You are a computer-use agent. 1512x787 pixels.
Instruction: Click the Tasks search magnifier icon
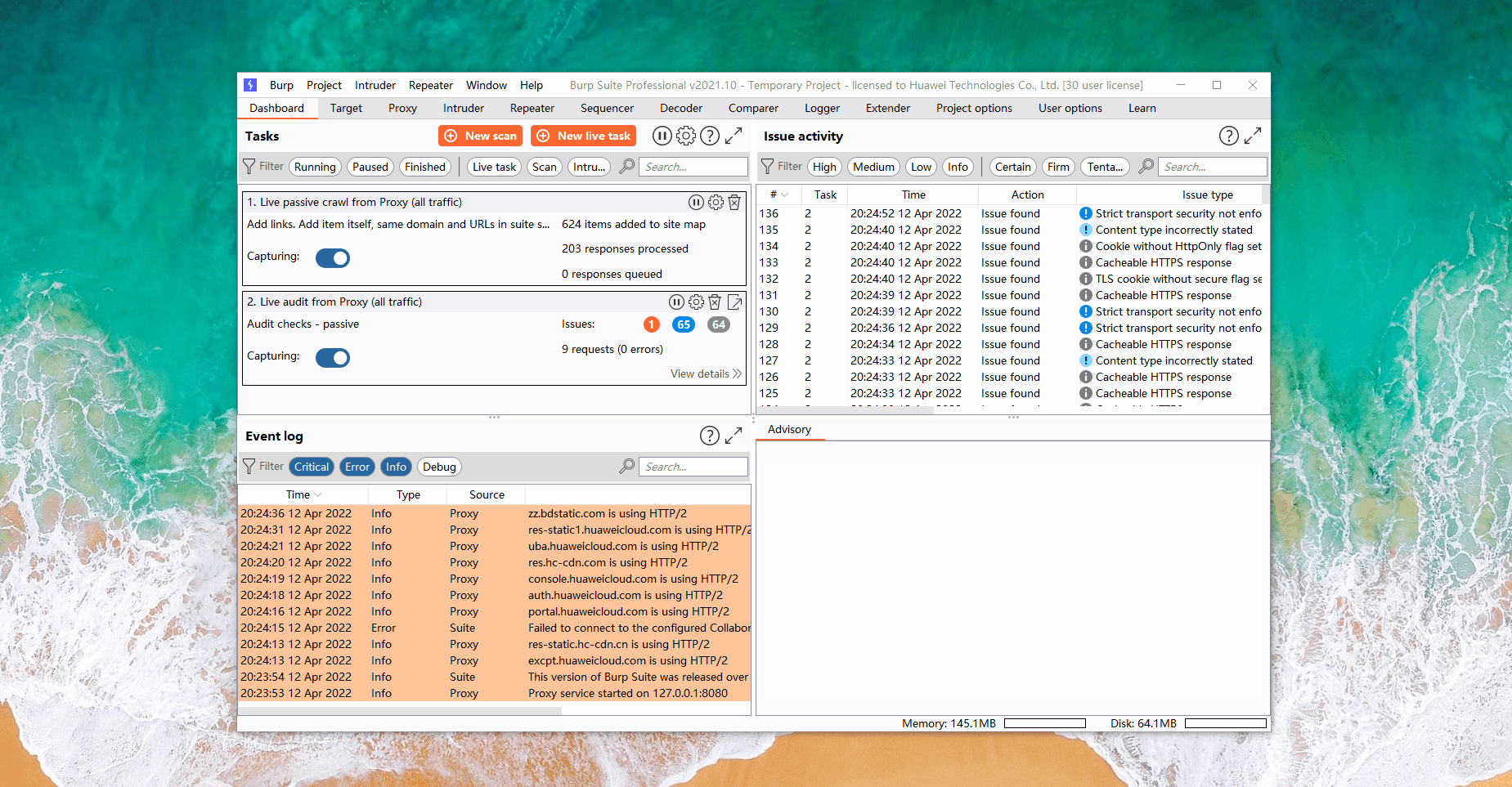[627, 167]
